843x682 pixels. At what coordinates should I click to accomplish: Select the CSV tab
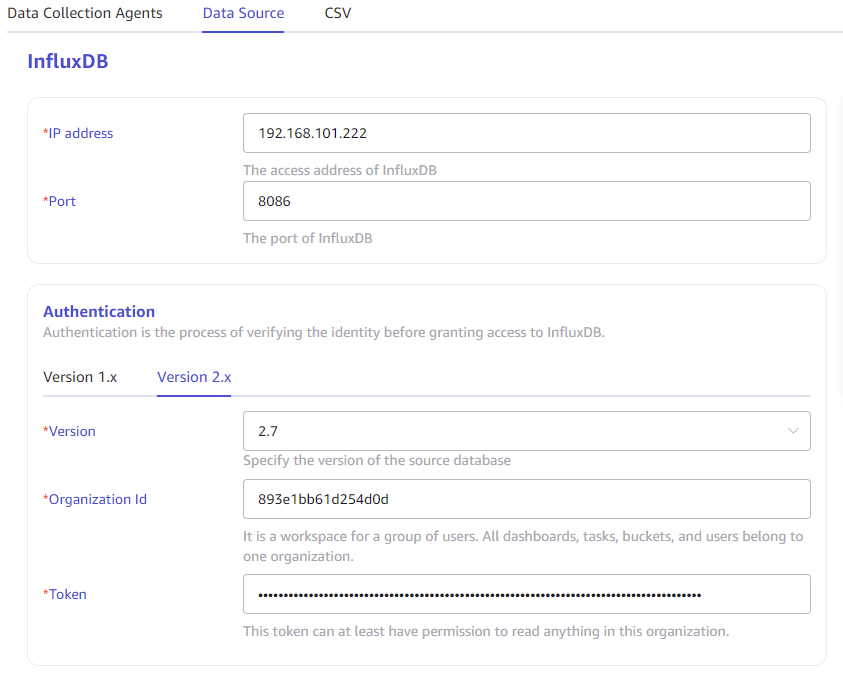pos(337,13)
